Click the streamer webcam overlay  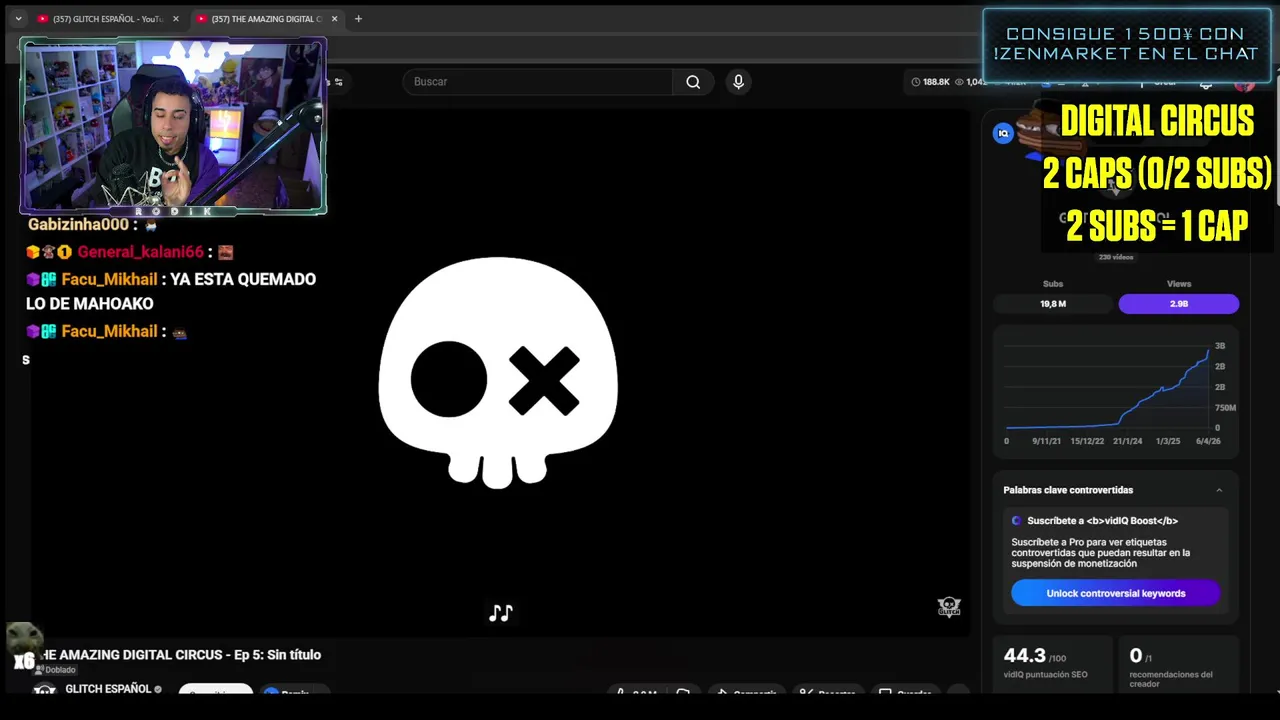pos(173,126)
